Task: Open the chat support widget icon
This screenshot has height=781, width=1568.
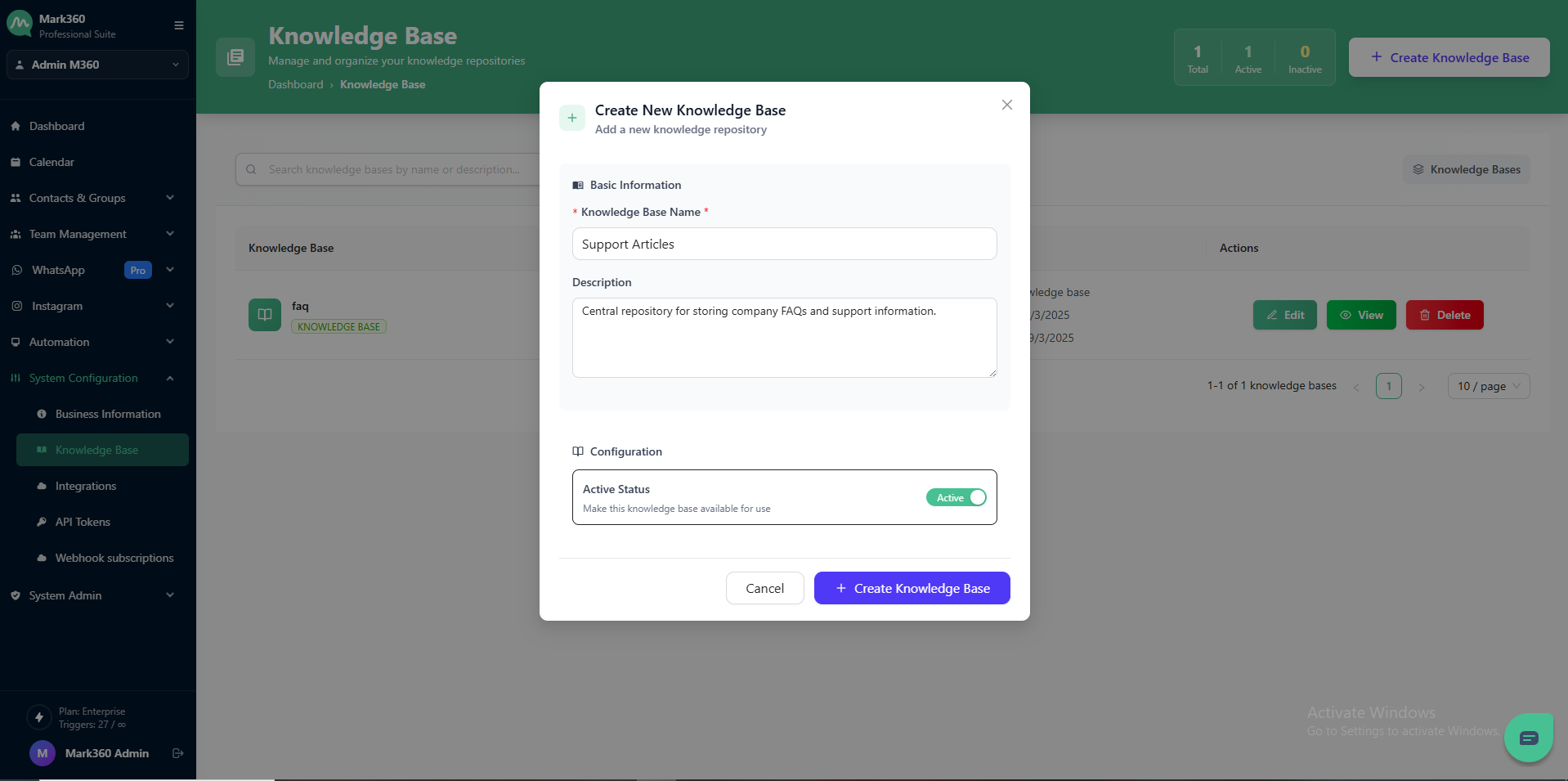Action: tap(1528, 738)
